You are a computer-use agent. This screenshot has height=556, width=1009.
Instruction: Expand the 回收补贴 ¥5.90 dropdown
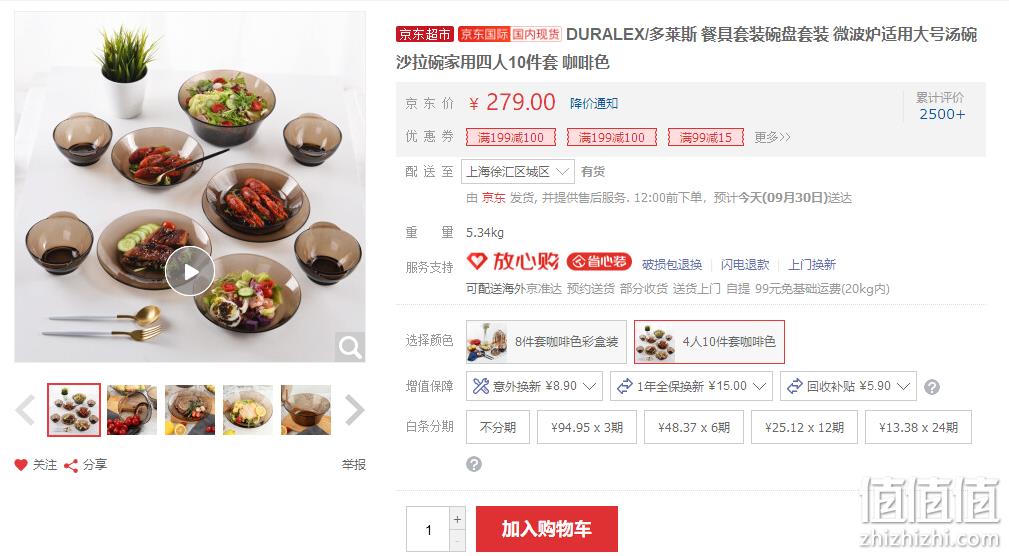[848, 386]
